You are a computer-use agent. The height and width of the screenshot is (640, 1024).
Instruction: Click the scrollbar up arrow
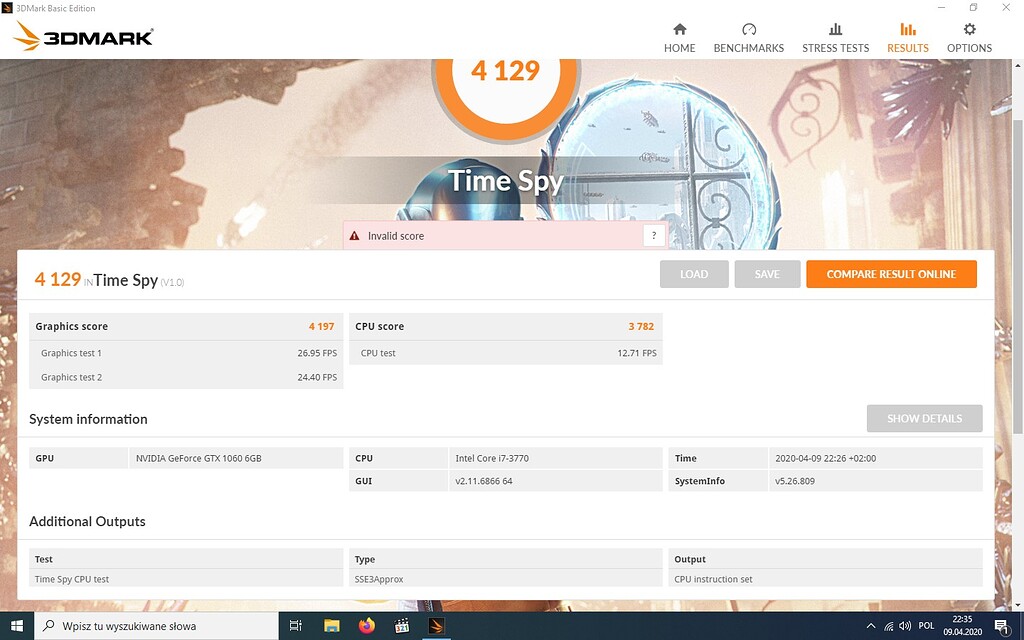coord(1017,65)
